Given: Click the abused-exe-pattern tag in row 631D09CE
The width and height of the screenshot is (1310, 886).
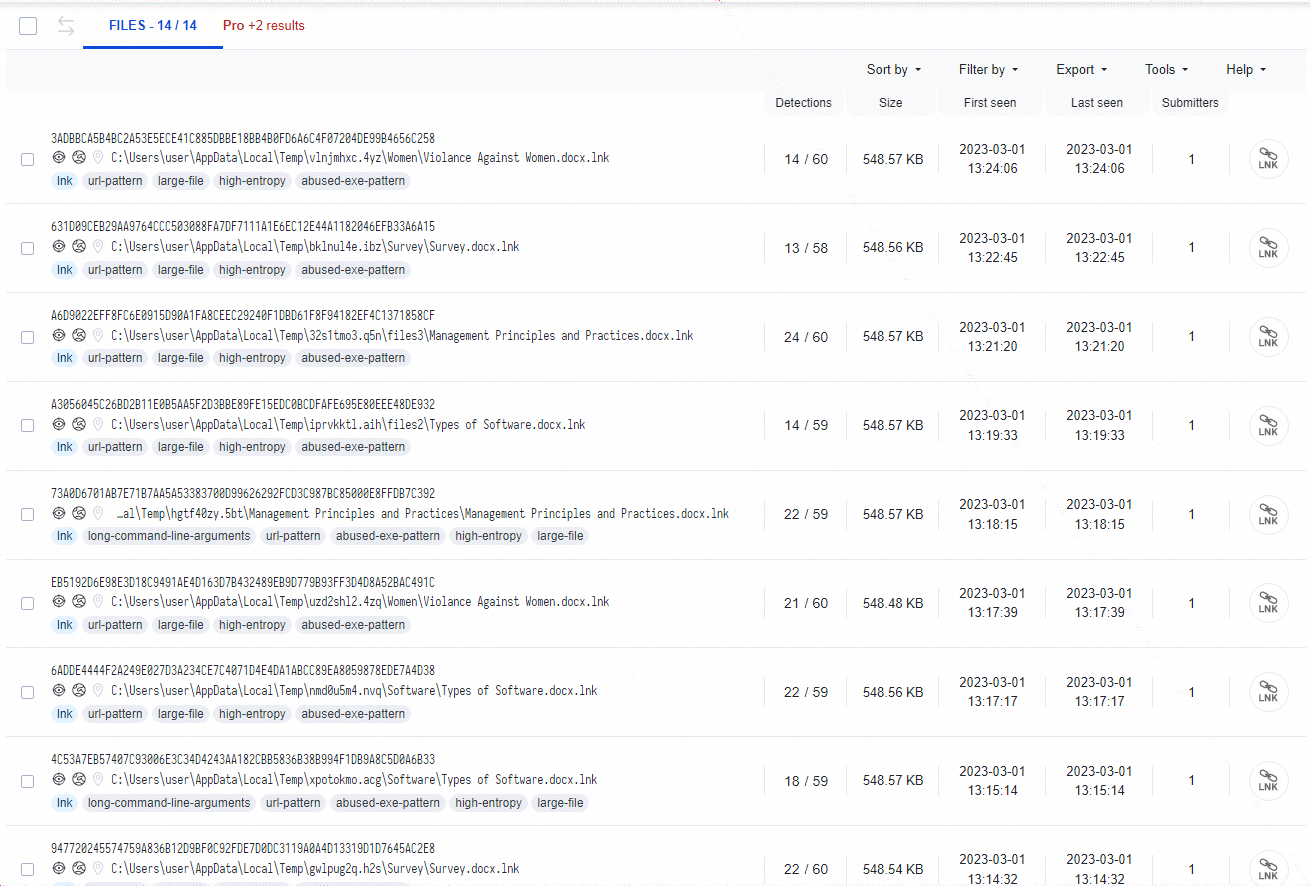Looking at the screenshot, I should click(353, 270).
